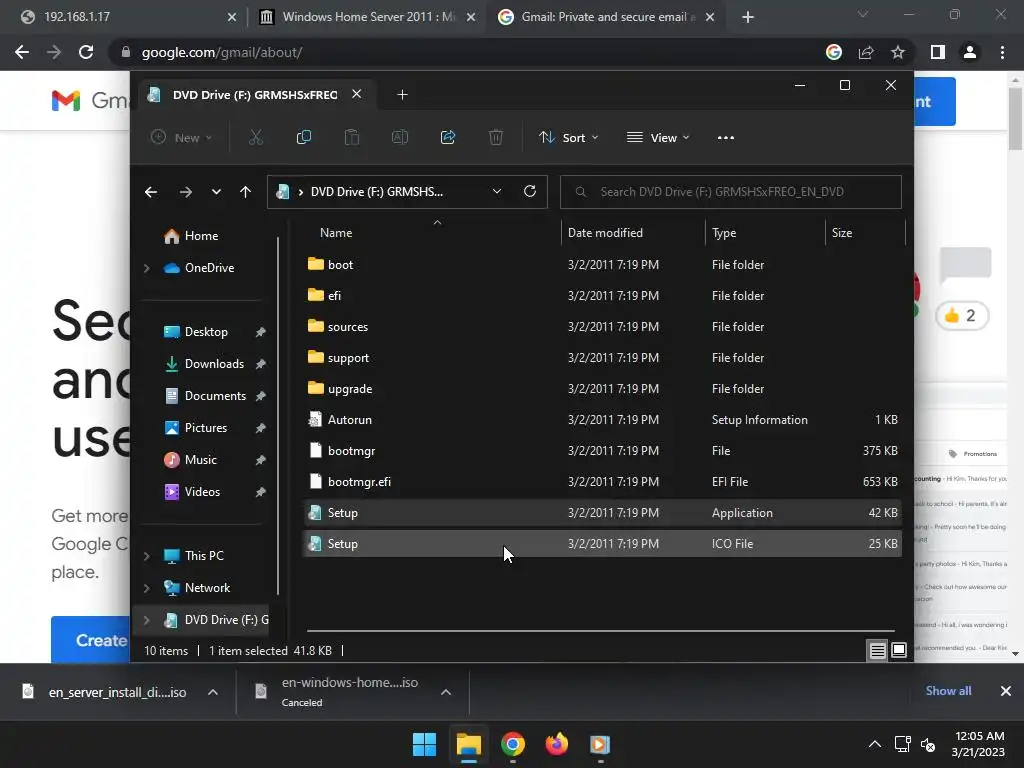Go back in Chrome browser

[x=22, y=52]
